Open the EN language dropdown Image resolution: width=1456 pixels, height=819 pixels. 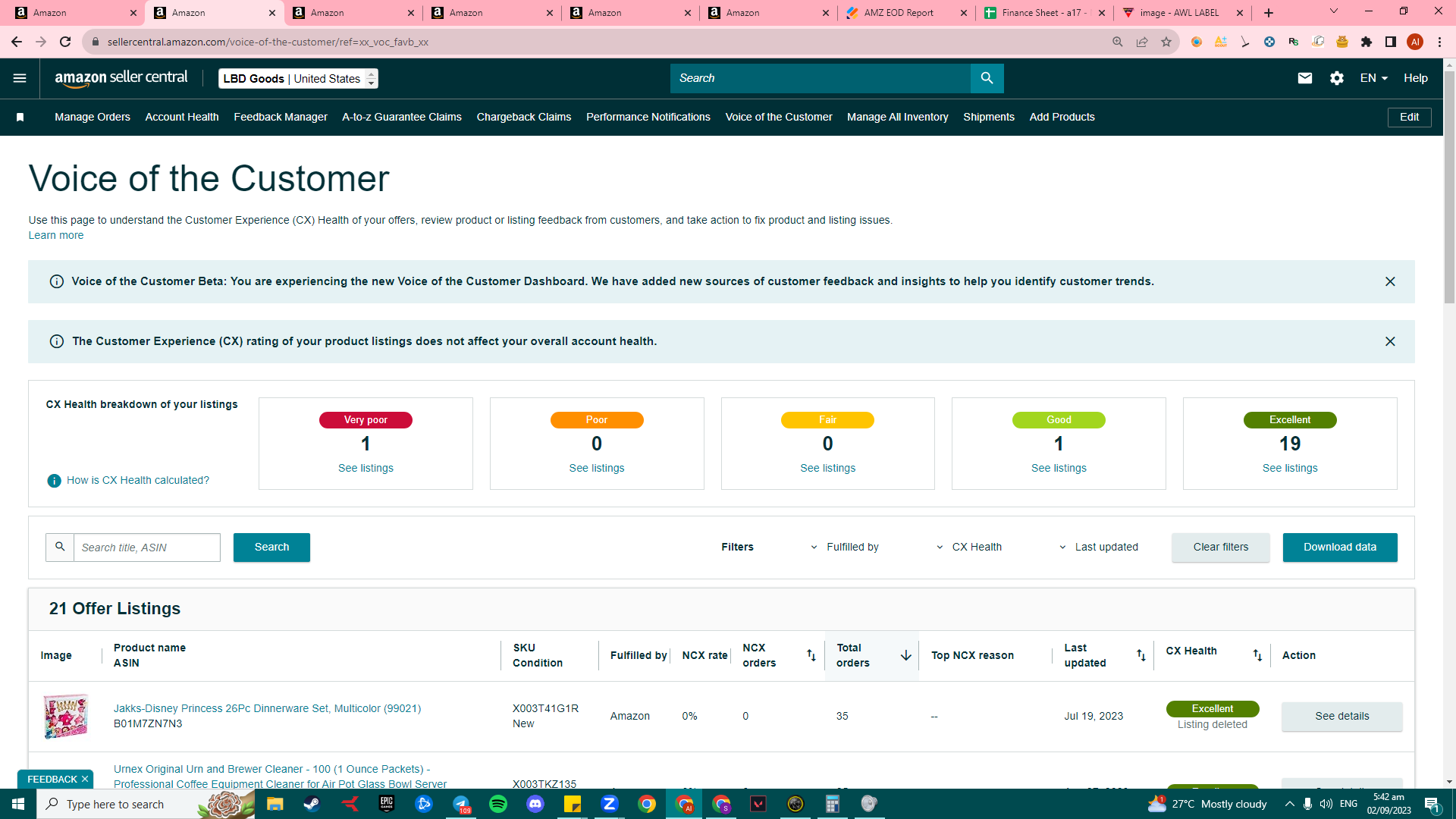tap(1373, 78)
